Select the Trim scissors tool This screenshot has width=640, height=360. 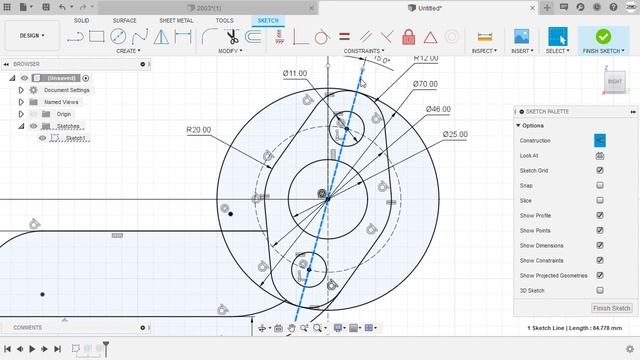(x=233, y=37)
